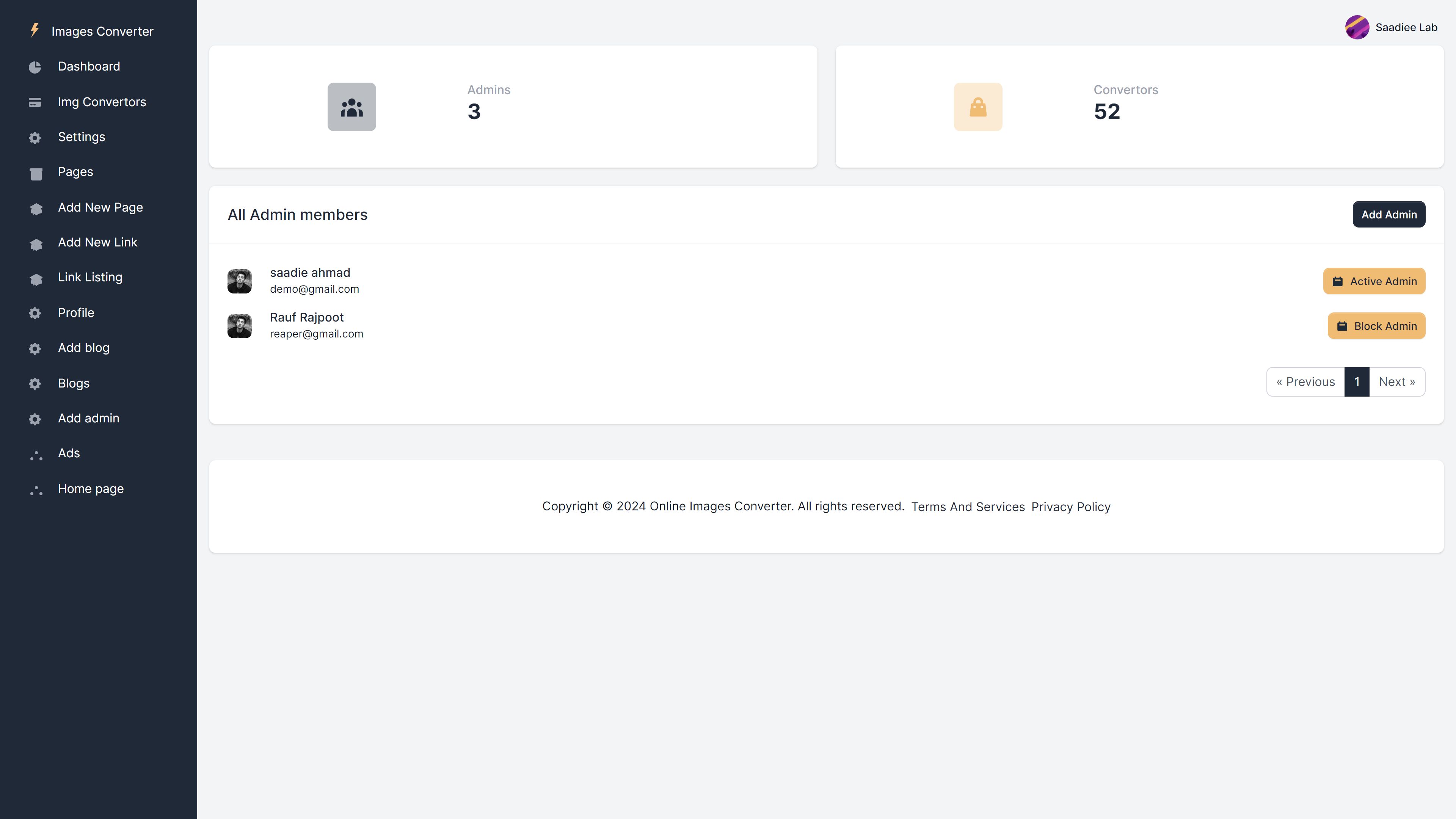Open the Home page sidebar entry
This screenshot has width=1456, height=819.
tap(91, 489)
